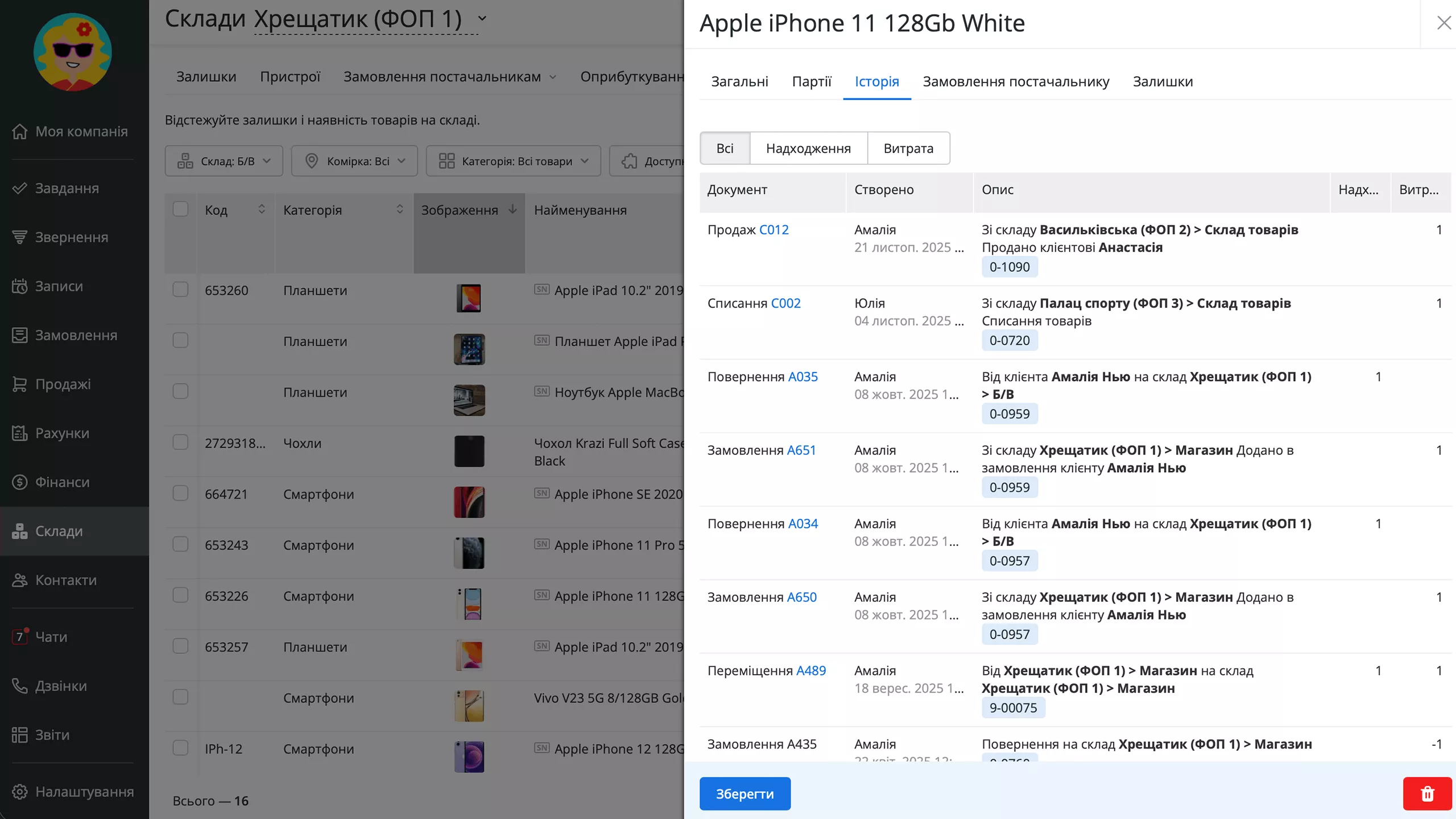Open the Замовлення постачальнику tab
This screenshot has height=819, width=1456.
click(1016, 81)
